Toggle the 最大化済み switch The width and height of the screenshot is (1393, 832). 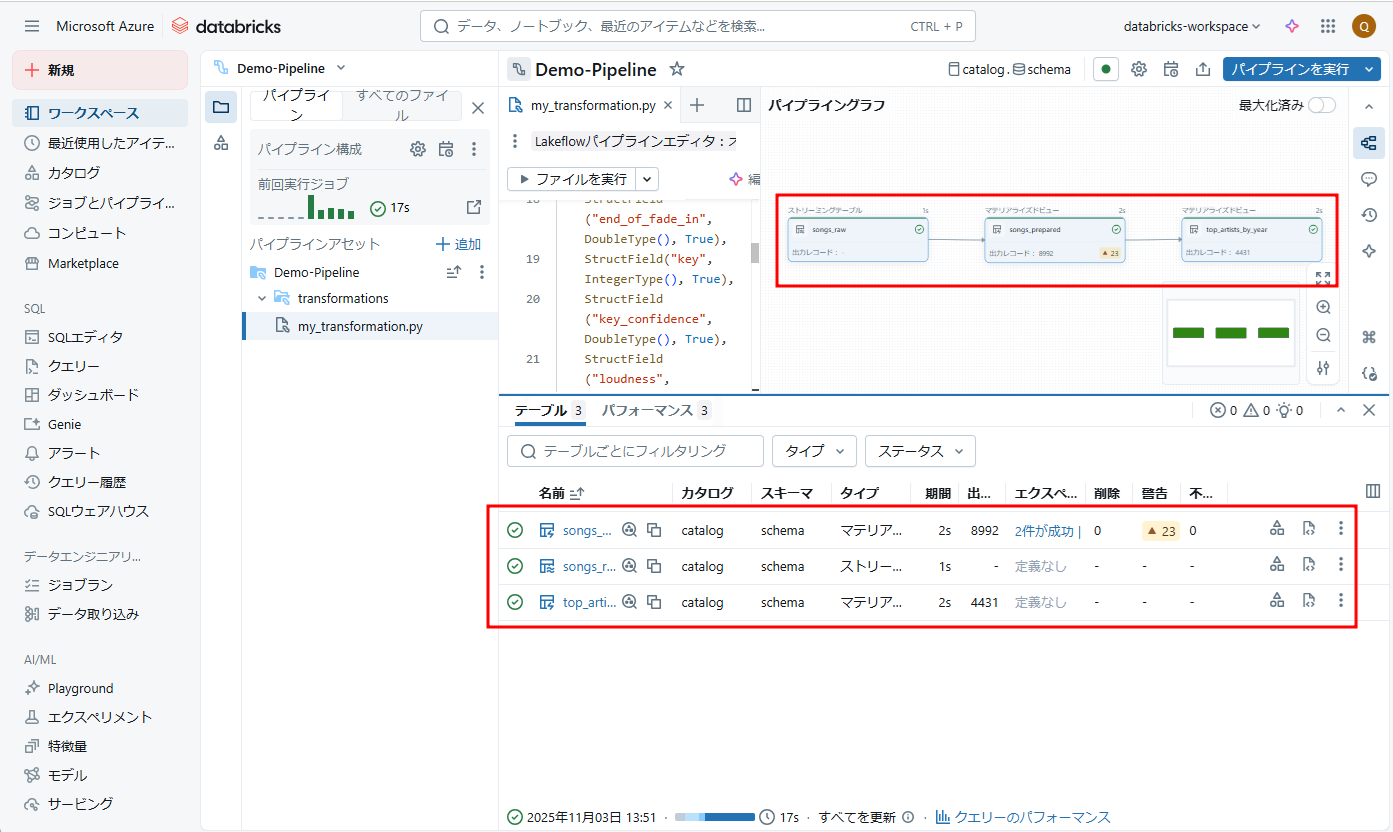[1322, 105]
